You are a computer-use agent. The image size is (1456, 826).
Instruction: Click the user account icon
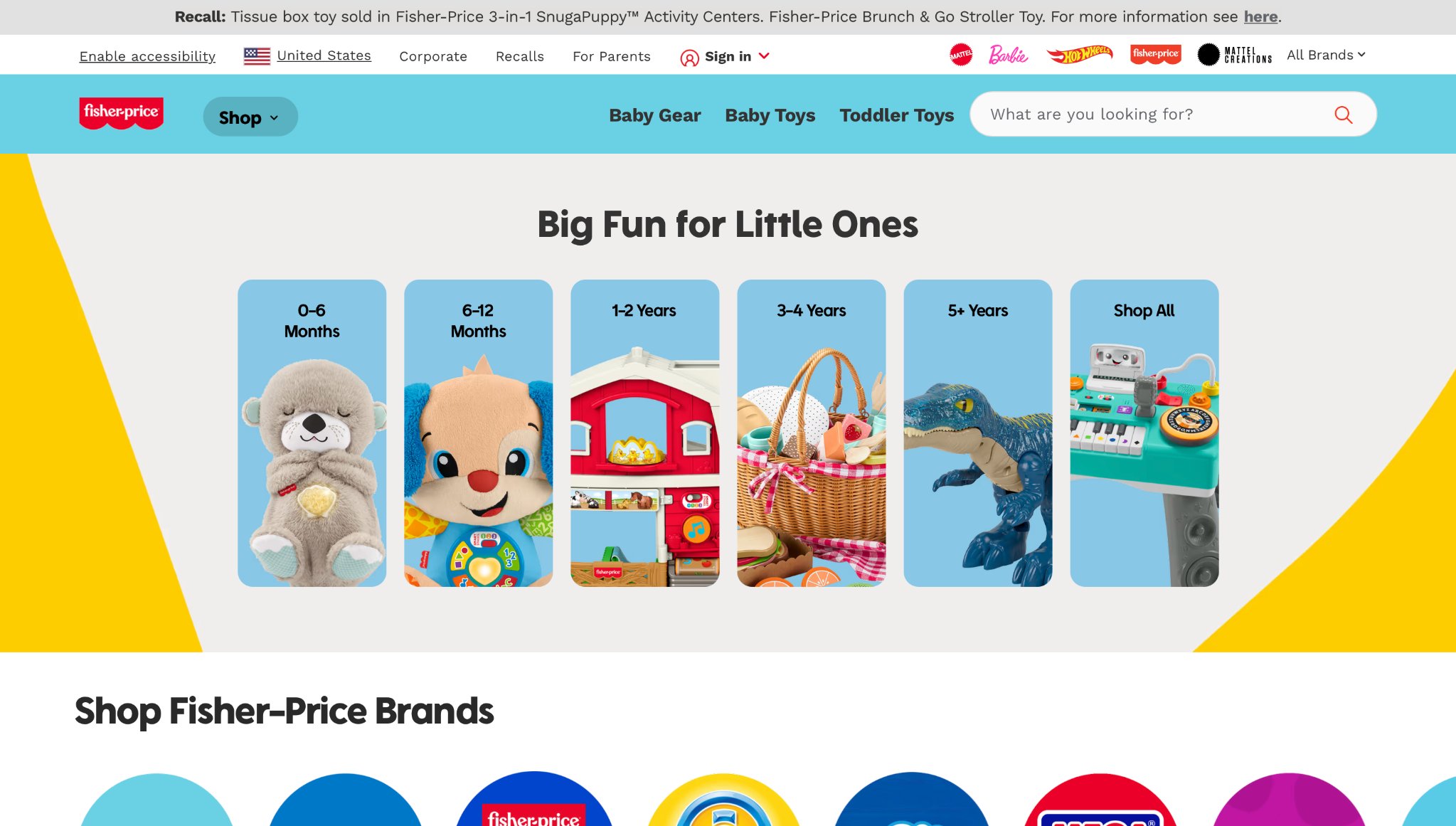689,58
